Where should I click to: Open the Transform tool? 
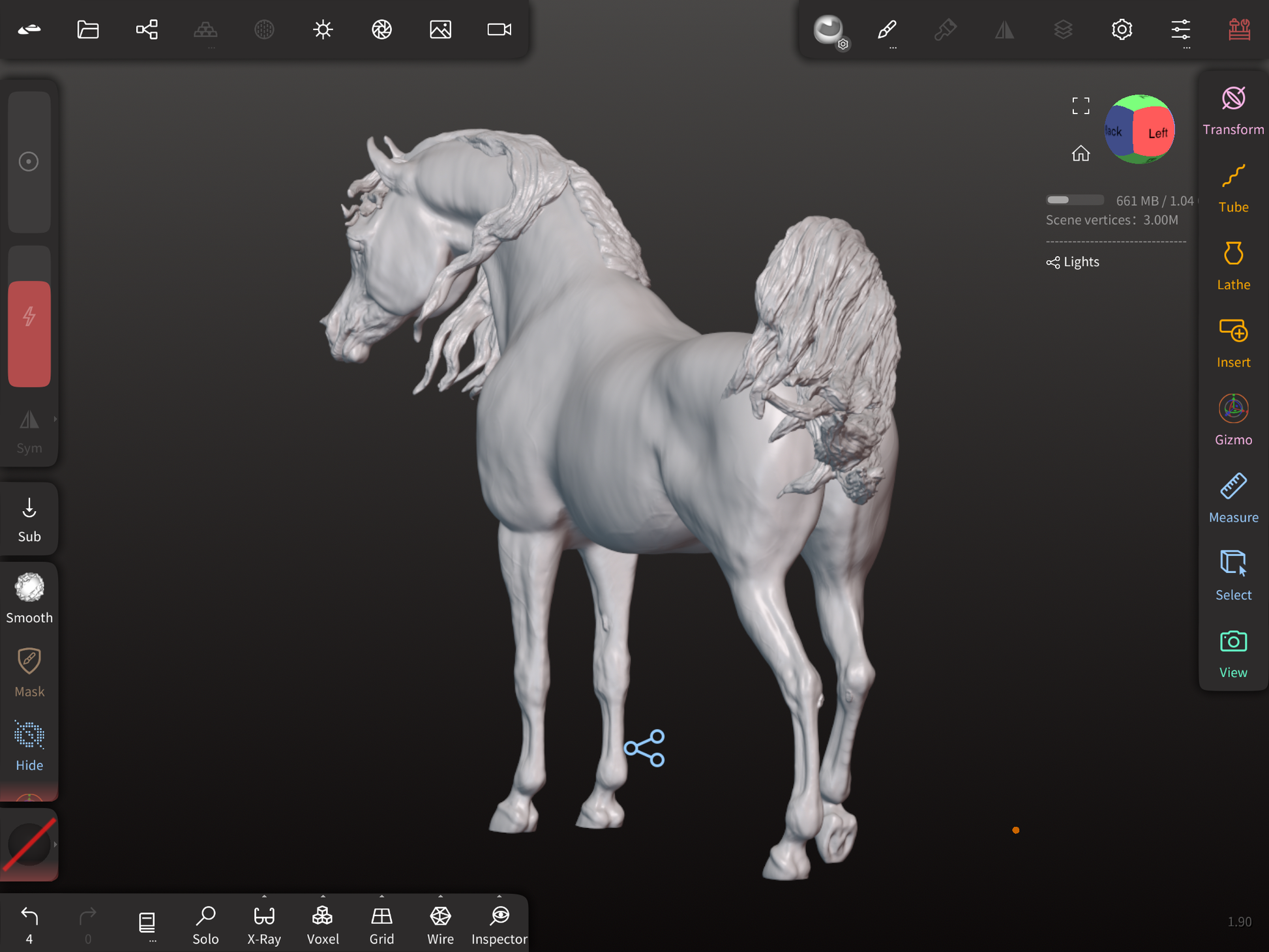click(1232, 111)
